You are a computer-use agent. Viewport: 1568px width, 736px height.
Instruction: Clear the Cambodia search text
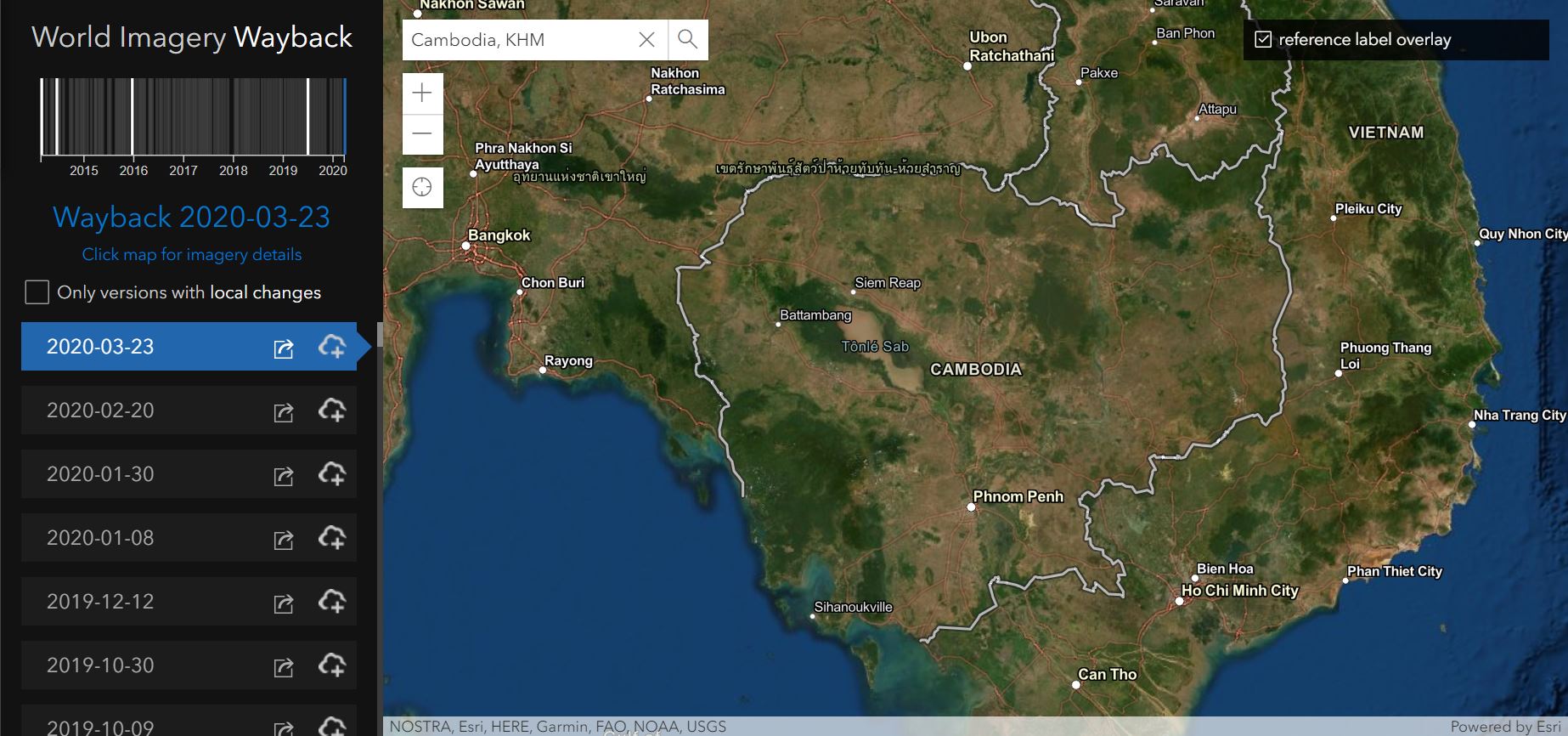tap(646, 39)
